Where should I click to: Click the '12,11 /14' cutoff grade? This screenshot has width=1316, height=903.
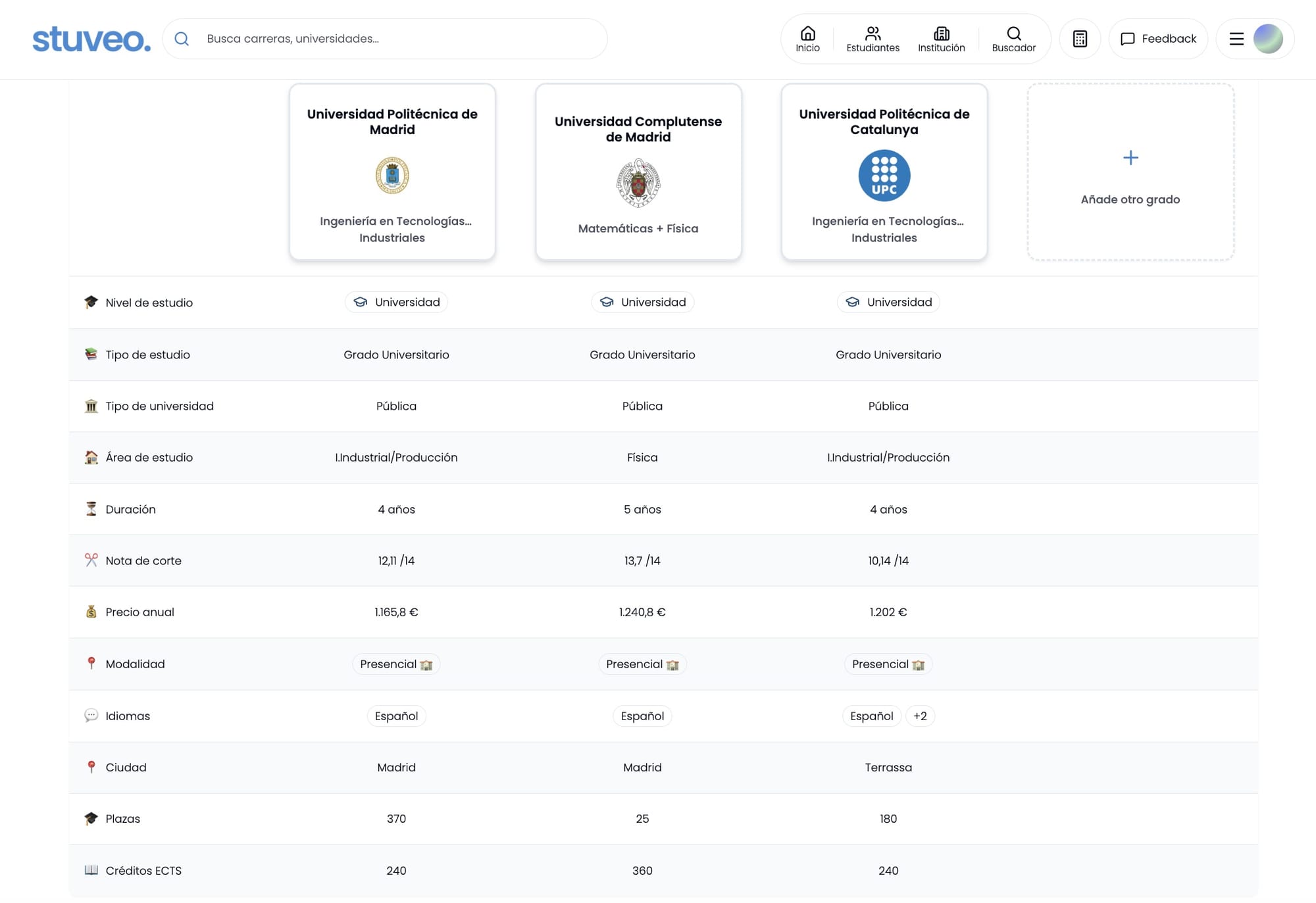[396, 560]
